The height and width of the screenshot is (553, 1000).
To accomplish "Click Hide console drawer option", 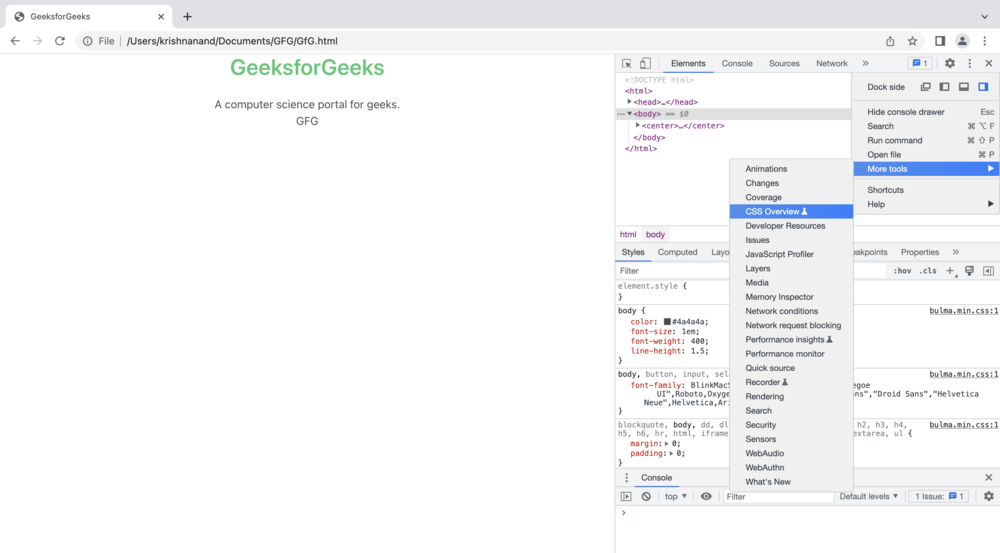I will tap(926, 112).
